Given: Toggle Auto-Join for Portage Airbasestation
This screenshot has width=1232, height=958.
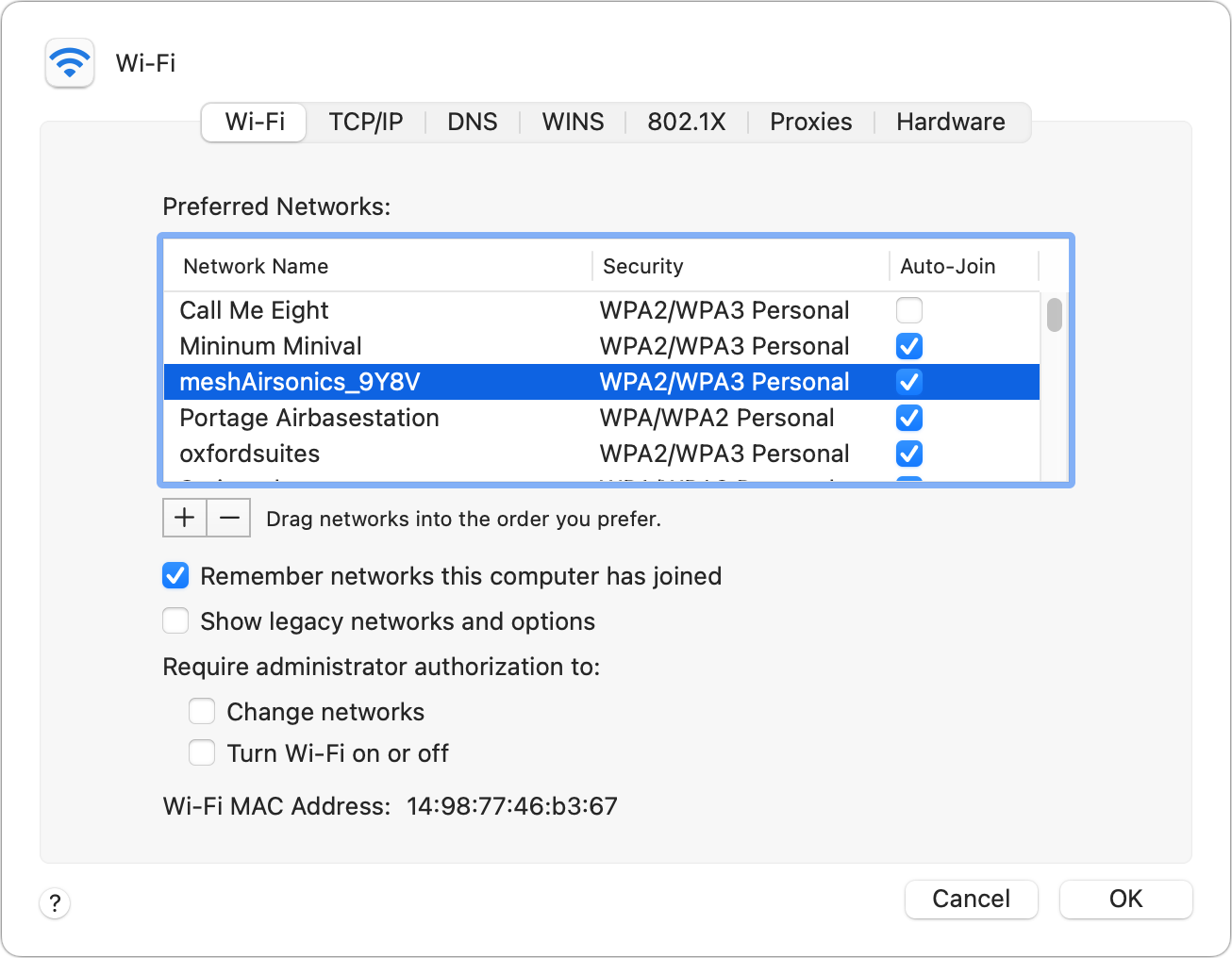Looking at the screenshot, I should click(908, 418).
